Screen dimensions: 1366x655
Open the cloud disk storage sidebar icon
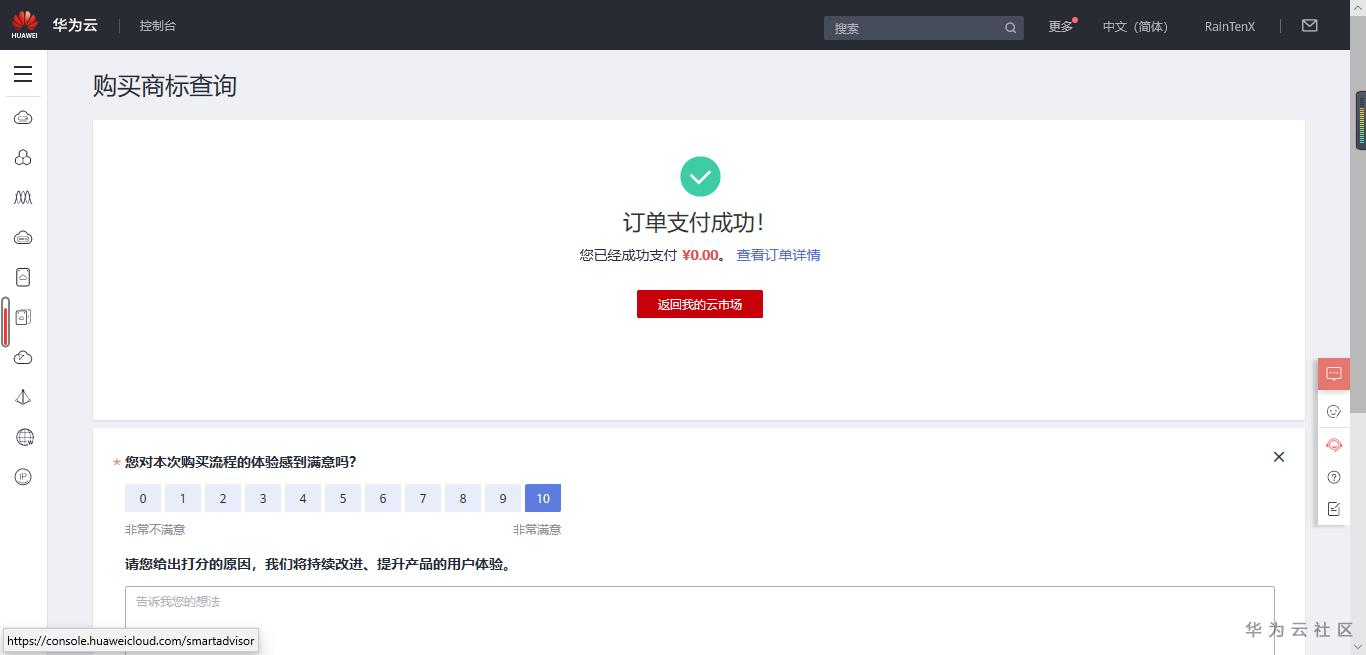[x=23, y=278]
